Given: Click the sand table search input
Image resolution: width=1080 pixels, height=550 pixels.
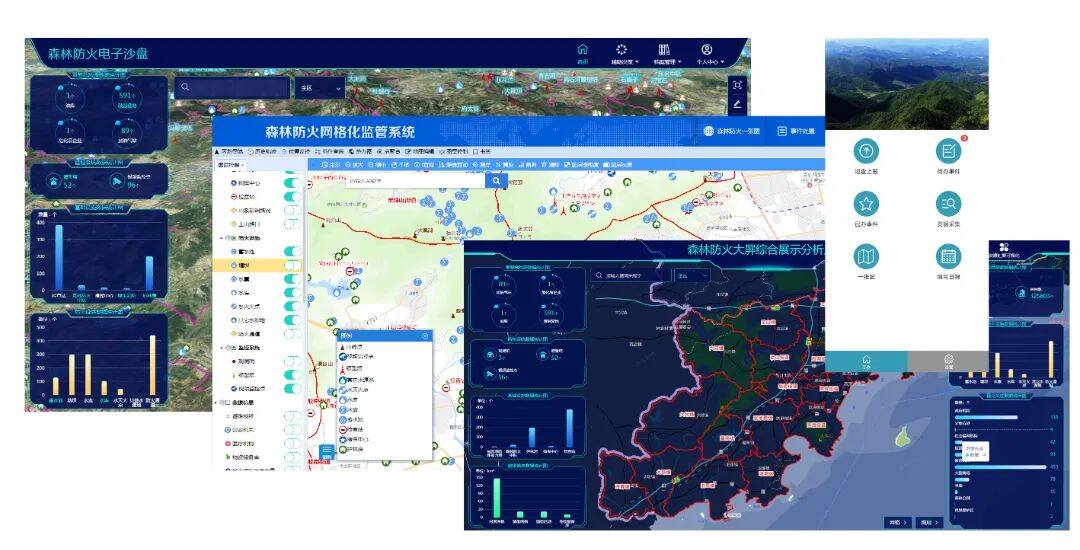Looking at the screenshot, I should pyautogui.click(x=232, y=88).
